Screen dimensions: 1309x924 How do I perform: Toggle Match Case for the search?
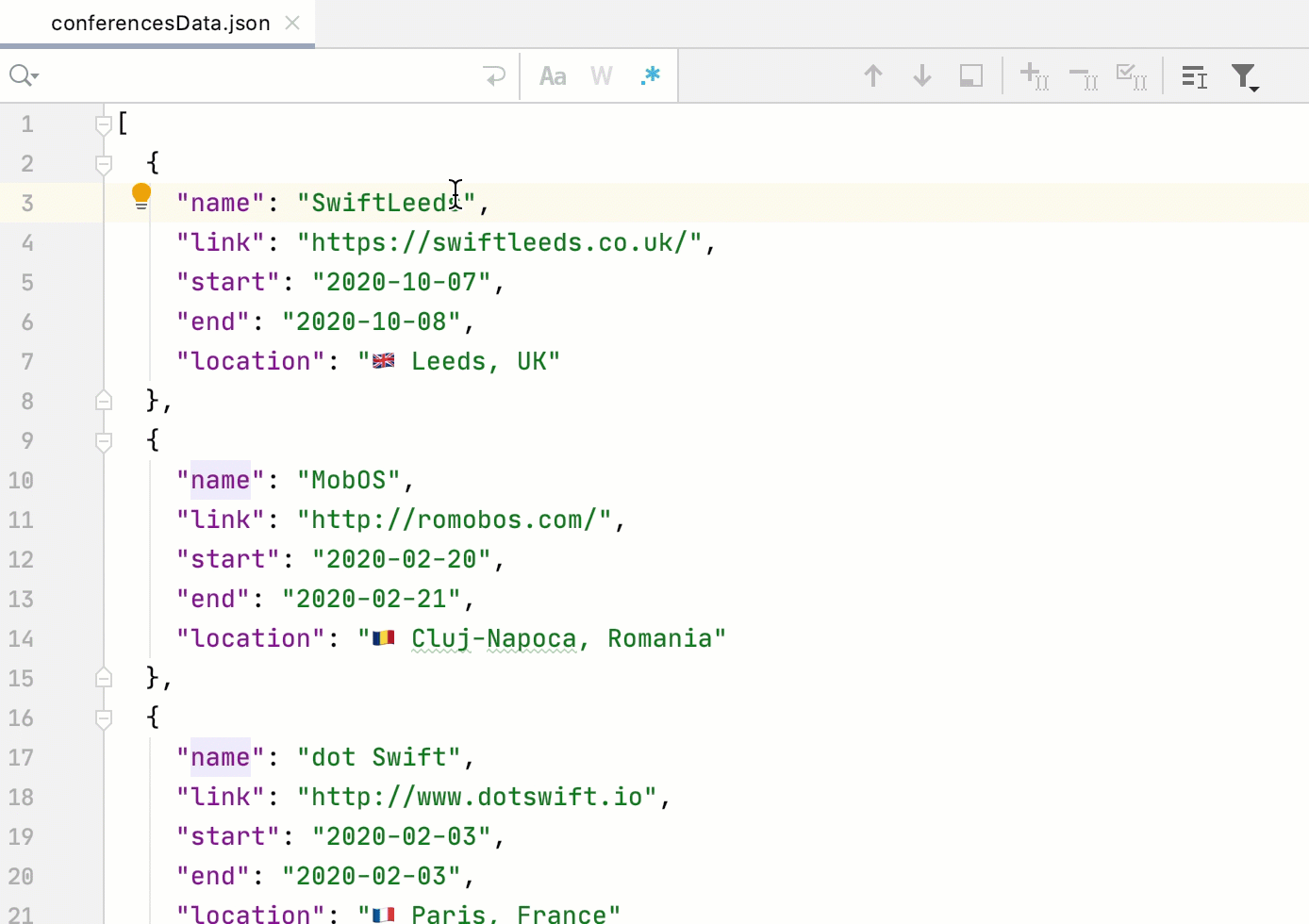[553, 75]
